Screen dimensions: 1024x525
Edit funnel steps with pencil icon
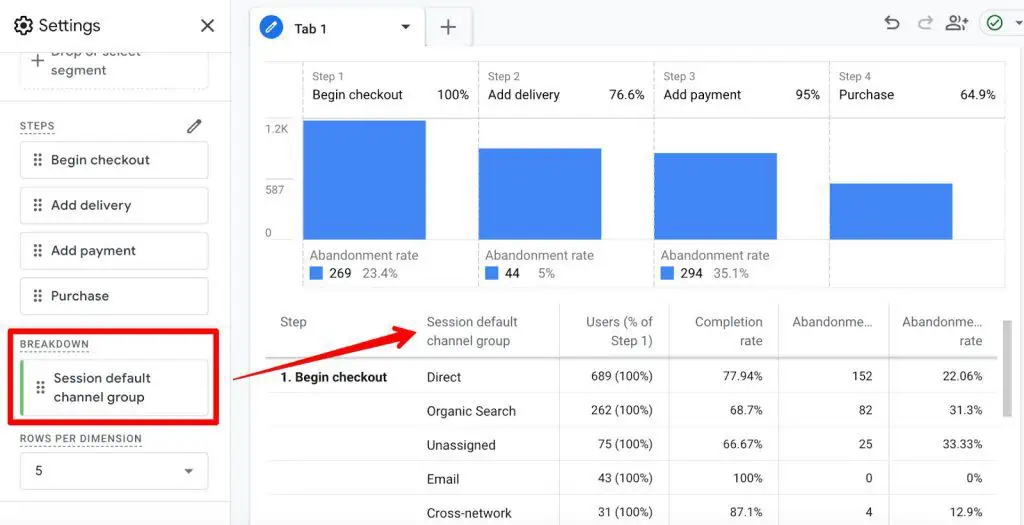click(x=194, y=126)
